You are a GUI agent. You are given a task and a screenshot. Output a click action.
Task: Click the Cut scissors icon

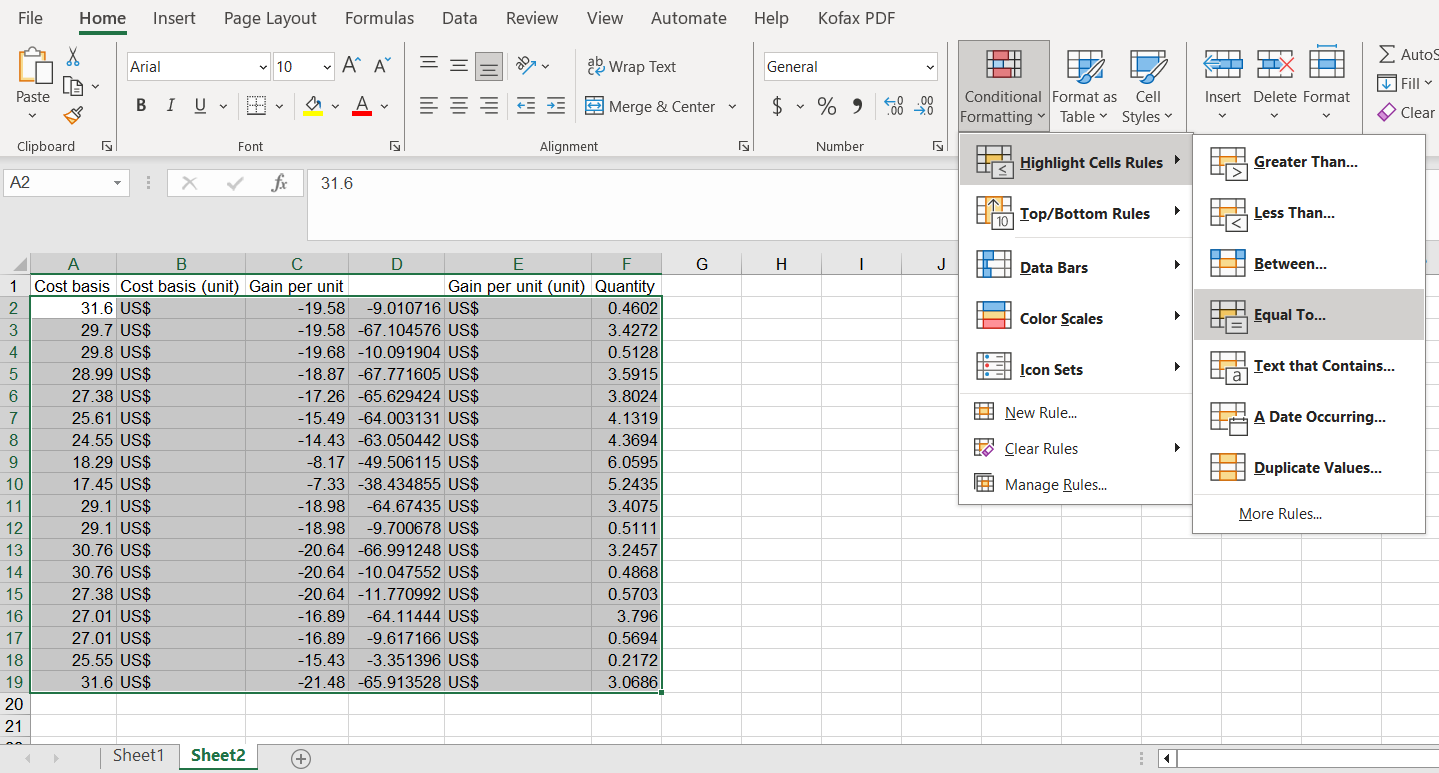[74, 57]
